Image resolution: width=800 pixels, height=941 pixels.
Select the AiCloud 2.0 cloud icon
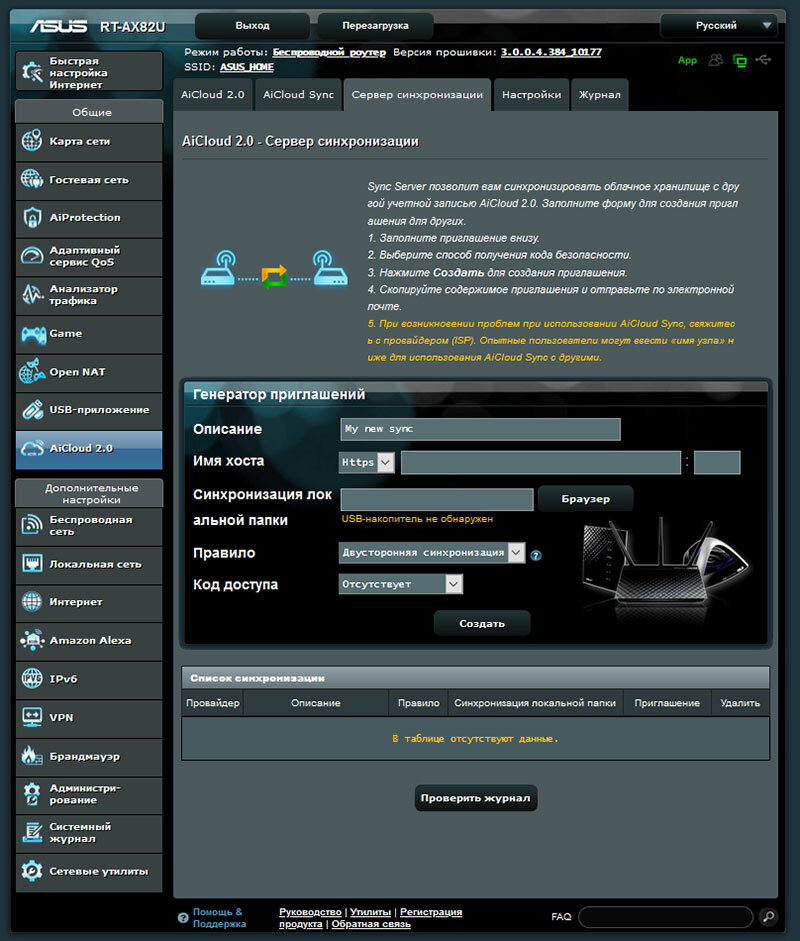[32, 448]
